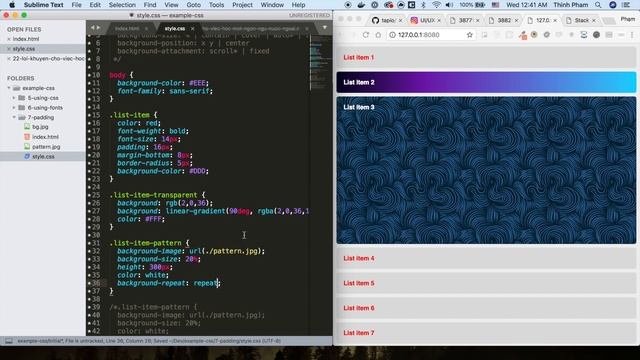Click the Pham profile button in Chrome
640x360 pixels.
point(628,19)
